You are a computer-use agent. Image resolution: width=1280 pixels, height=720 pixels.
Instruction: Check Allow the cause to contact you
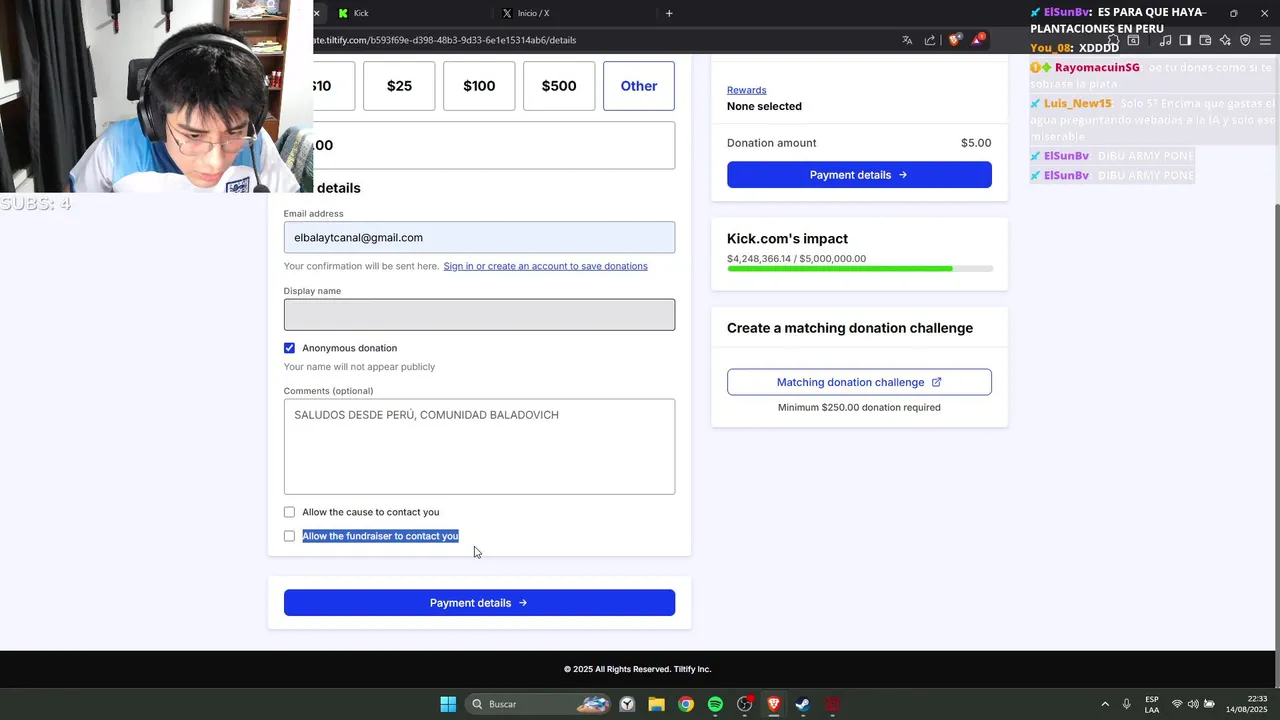pyautogui.click(x=289, y=512)
